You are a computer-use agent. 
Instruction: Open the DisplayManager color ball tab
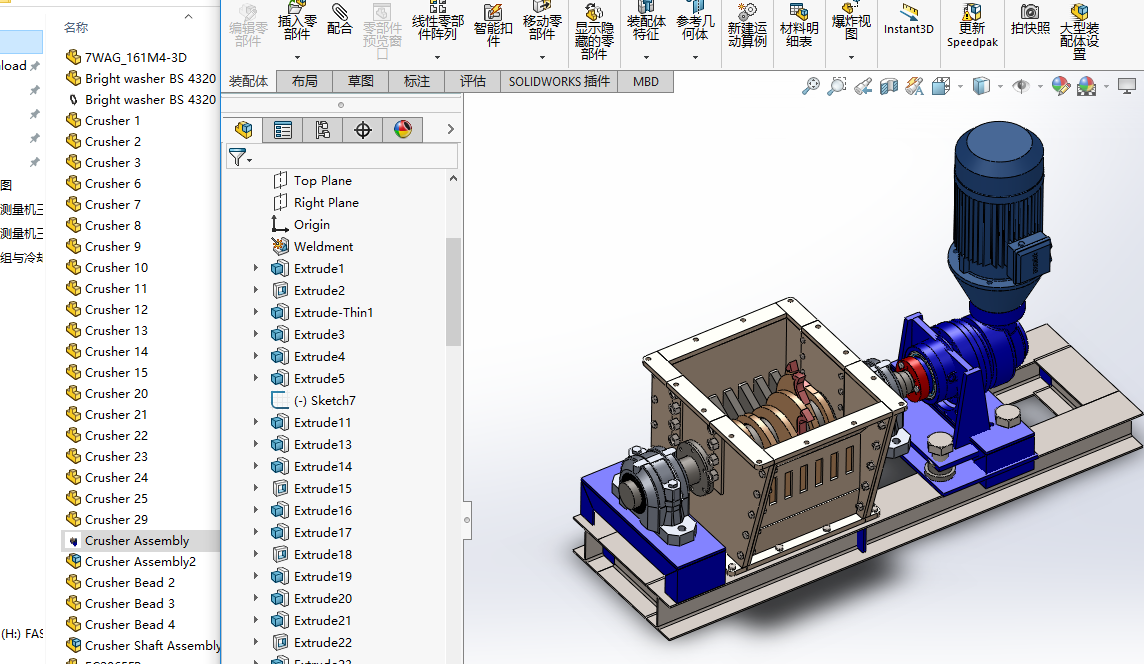pyautogui.click(x=402, y=130)
